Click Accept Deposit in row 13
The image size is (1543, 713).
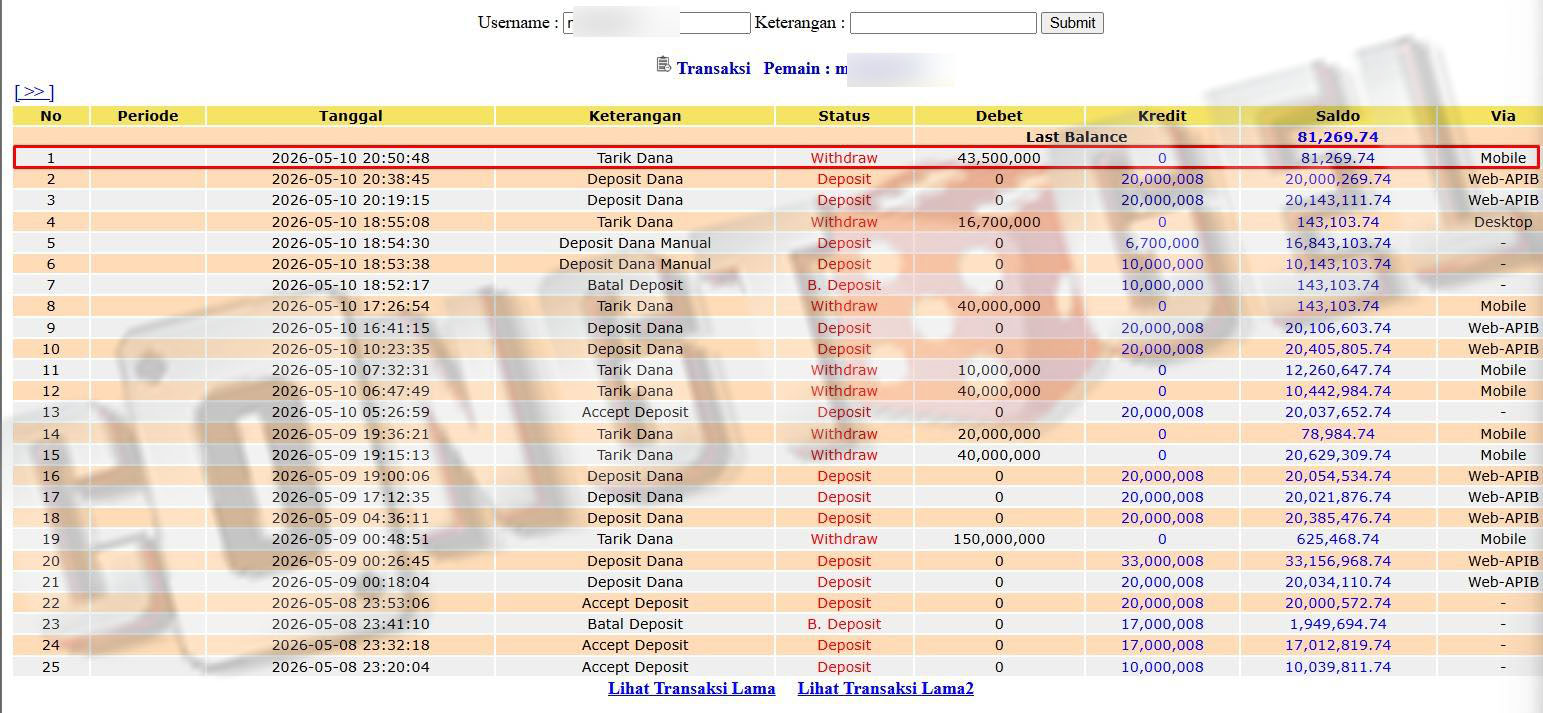635,412
